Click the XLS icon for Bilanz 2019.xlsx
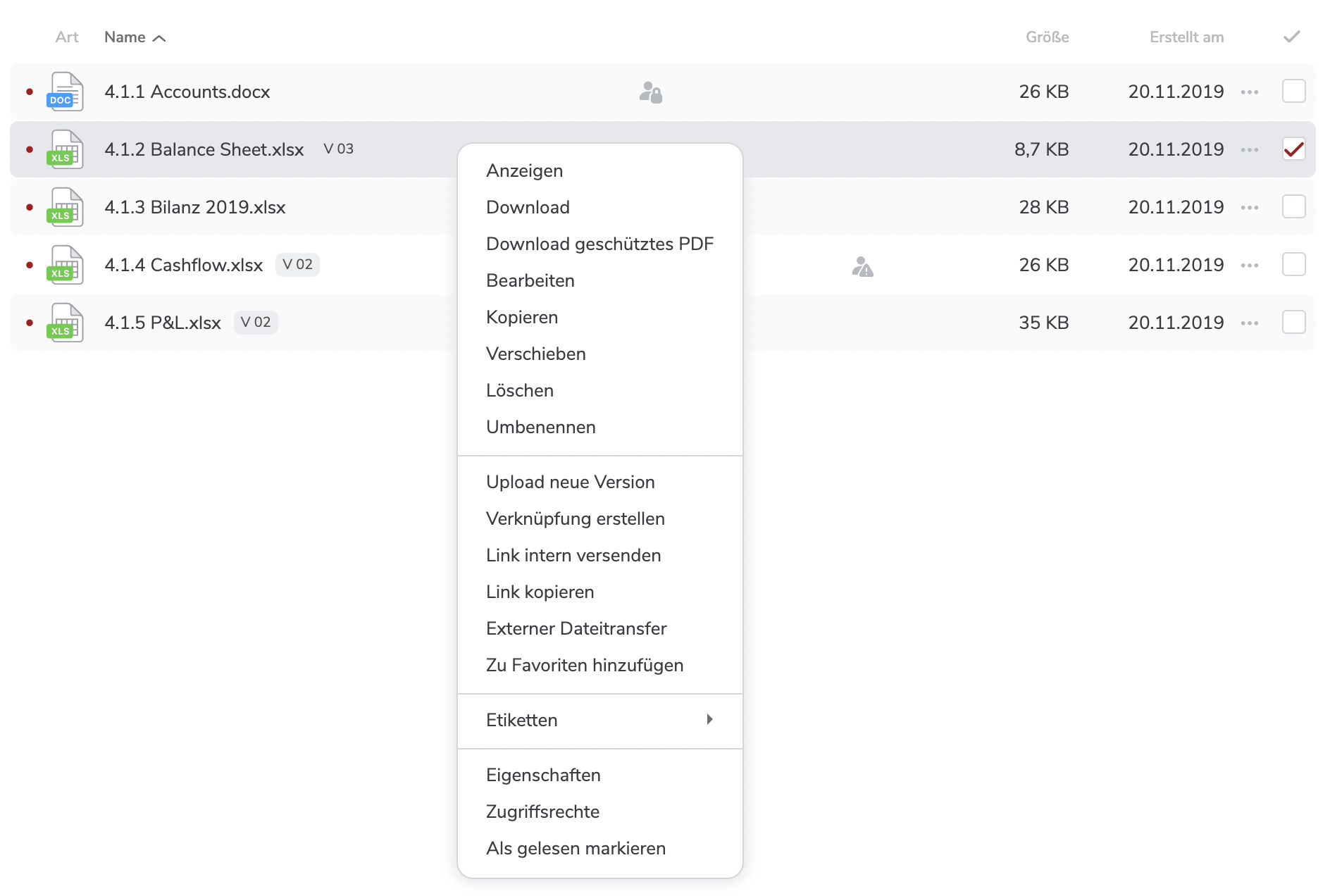The height and width of the screenshot is (896, 1330). pos(65,207)
